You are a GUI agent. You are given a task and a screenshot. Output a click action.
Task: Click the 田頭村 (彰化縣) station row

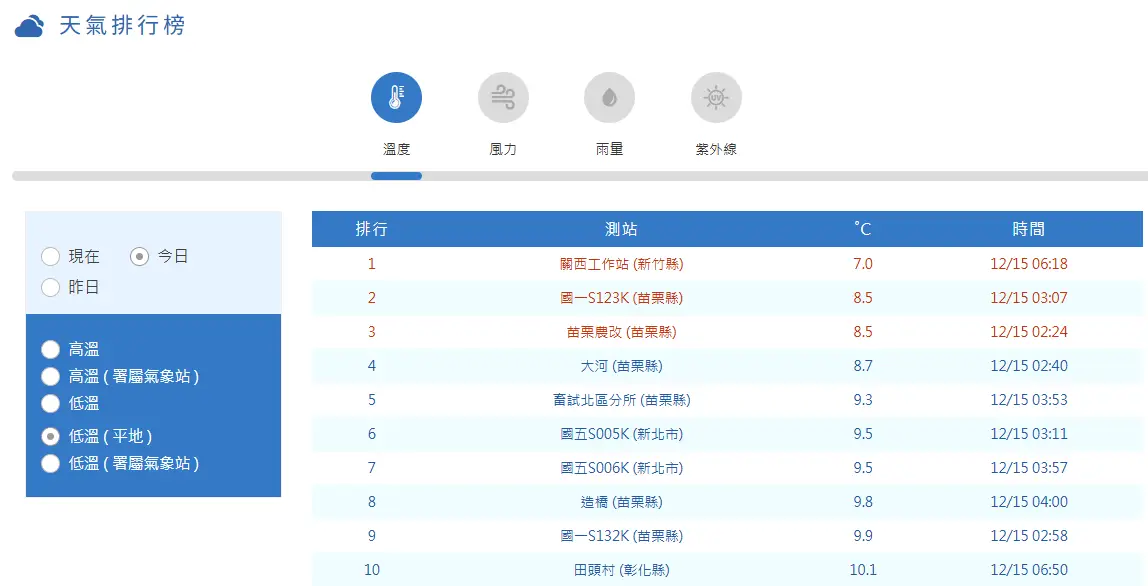click(621, 570)
